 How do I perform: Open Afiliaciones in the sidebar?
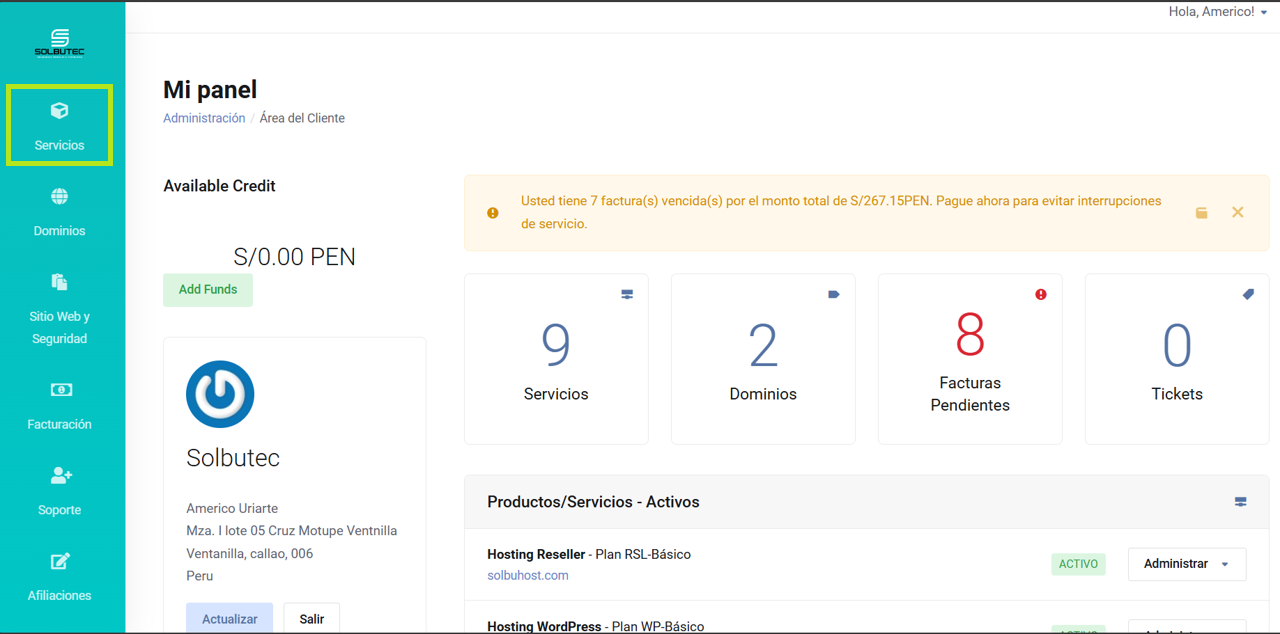tap(59, 577)
